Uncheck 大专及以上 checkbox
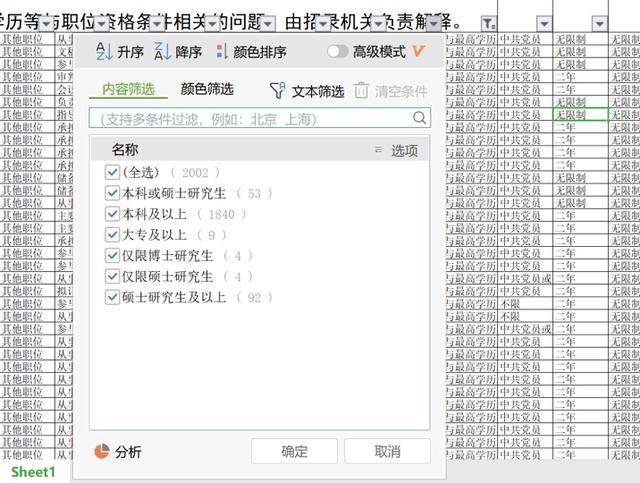This screenshot has height=483, width=640. (112, 235)
